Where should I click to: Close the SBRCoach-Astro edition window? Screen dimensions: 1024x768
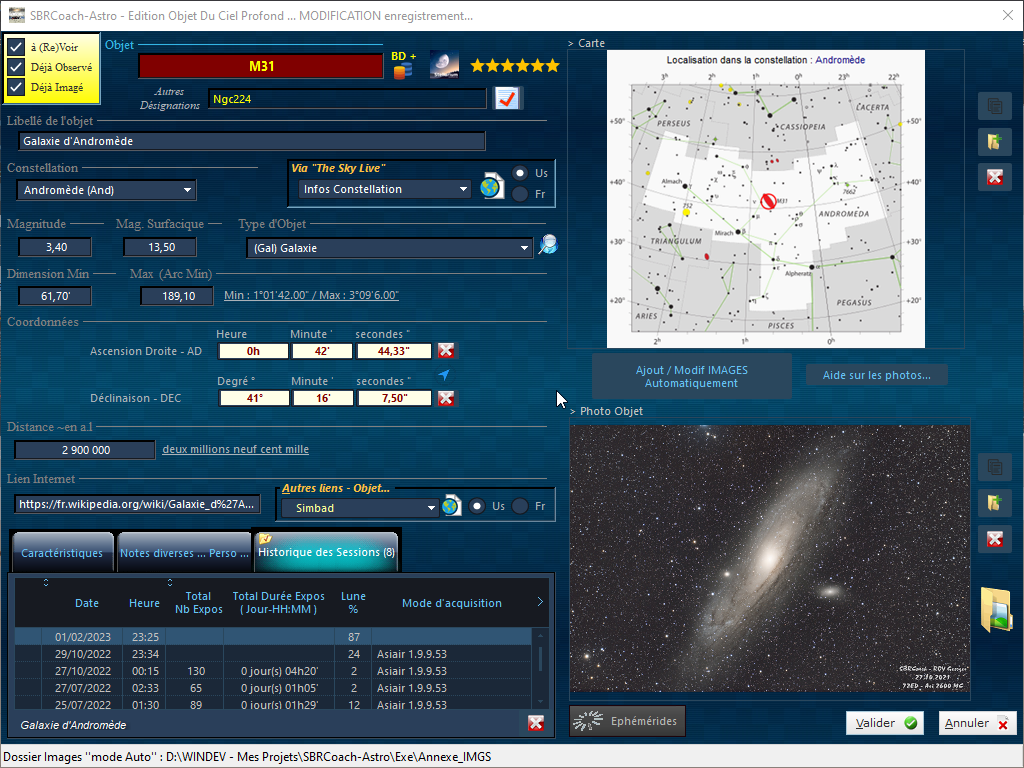tap(1008, 15)
